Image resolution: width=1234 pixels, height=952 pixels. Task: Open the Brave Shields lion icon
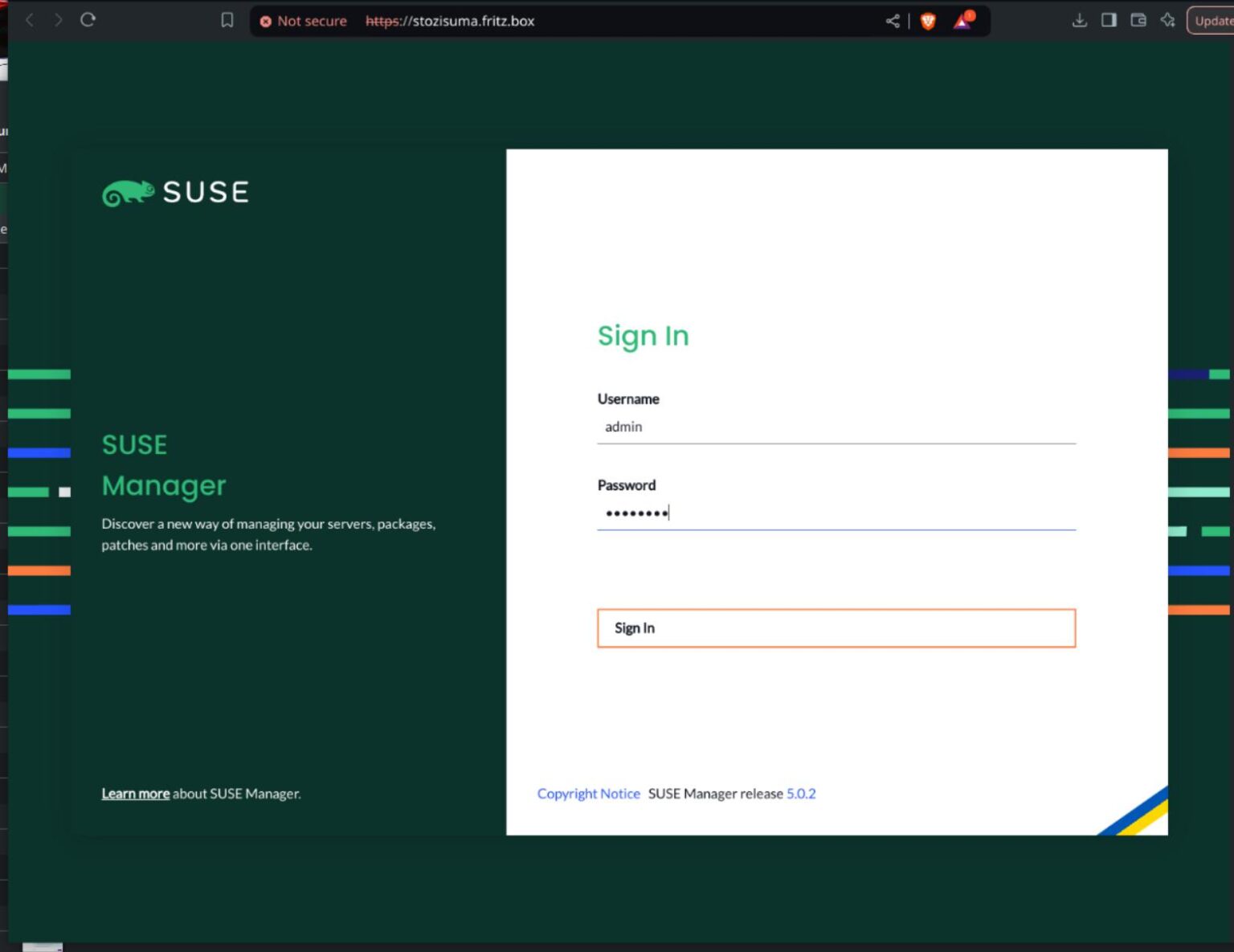(928, 21)
